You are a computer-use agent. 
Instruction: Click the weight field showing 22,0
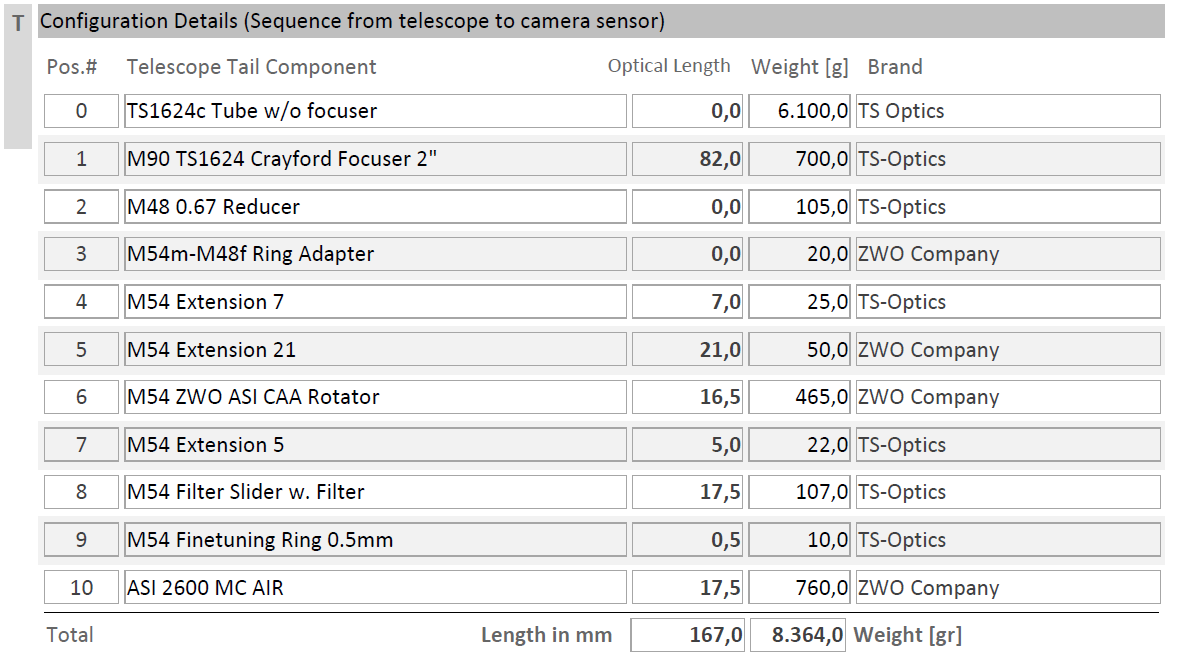[799, 445]
